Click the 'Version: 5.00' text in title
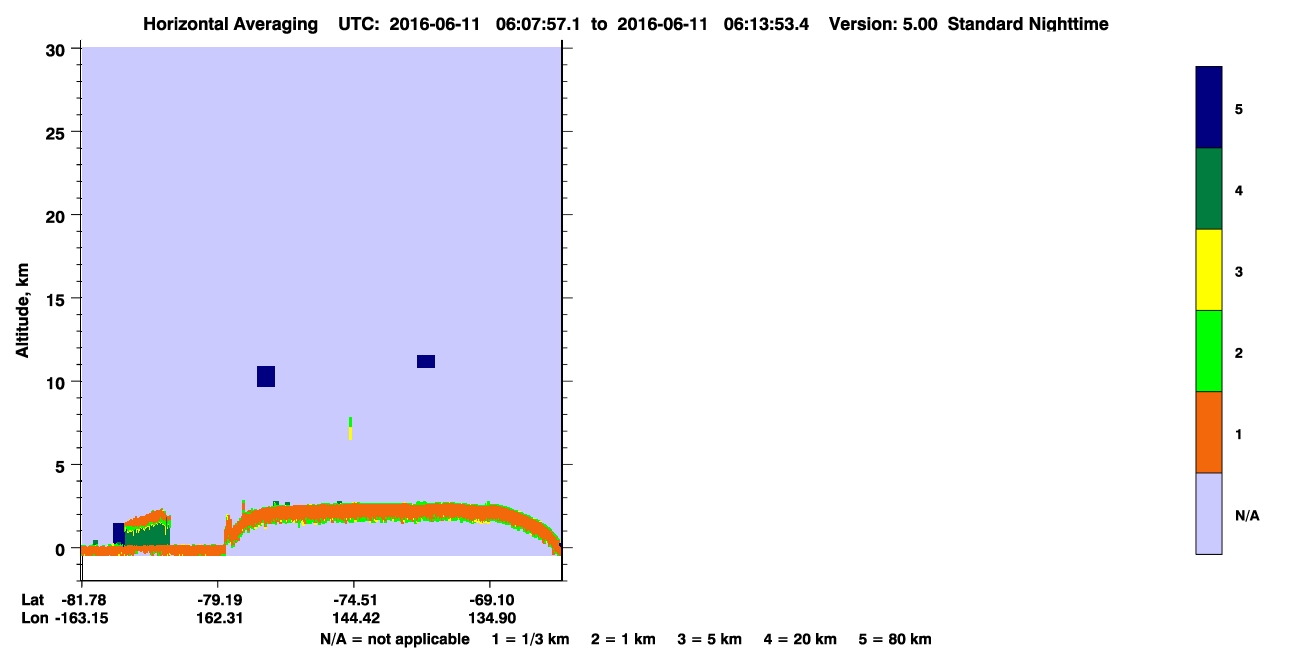This screenshot has width=1300, height=667. [x=883, y=24]
